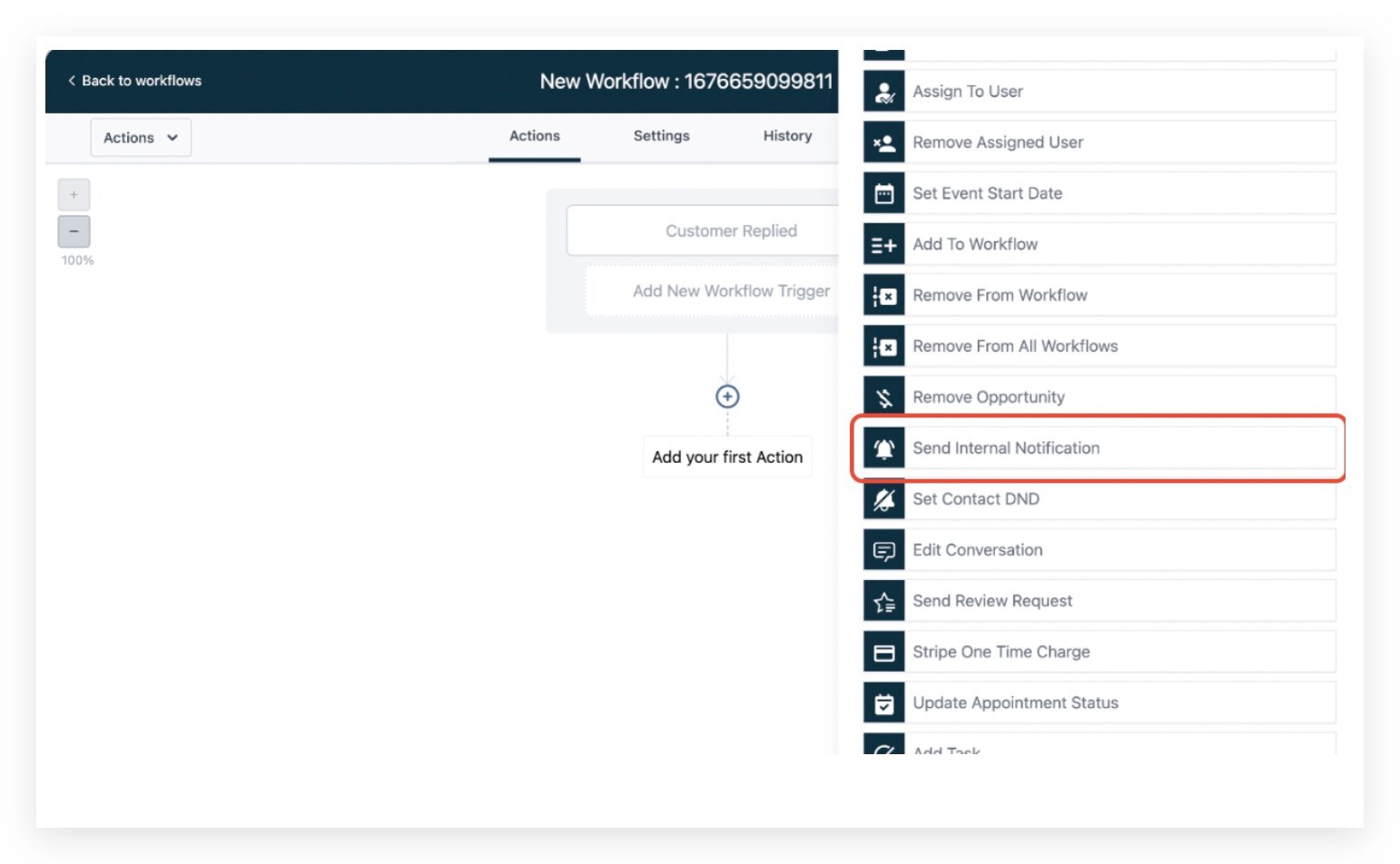
Task: Click the Send Internal Notification bell icon
Action: [883, 448]
